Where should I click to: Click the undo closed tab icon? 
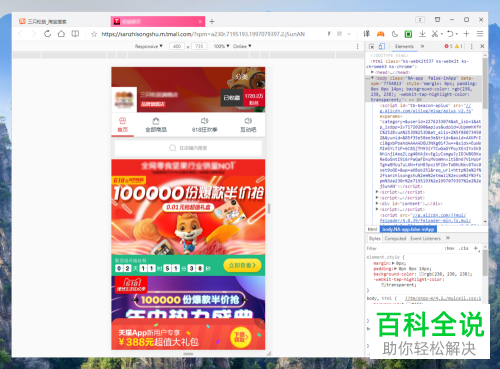[450, 34]
